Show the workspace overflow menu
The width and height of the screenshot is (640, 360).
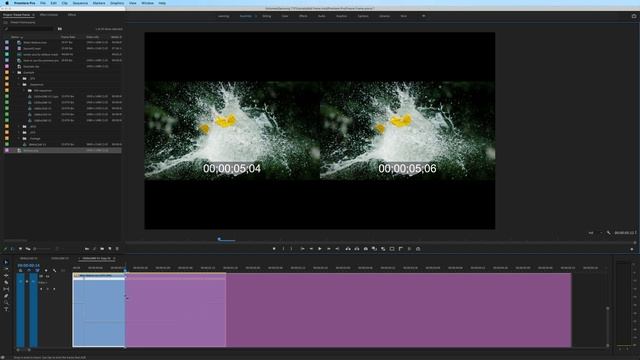[423, 16]
